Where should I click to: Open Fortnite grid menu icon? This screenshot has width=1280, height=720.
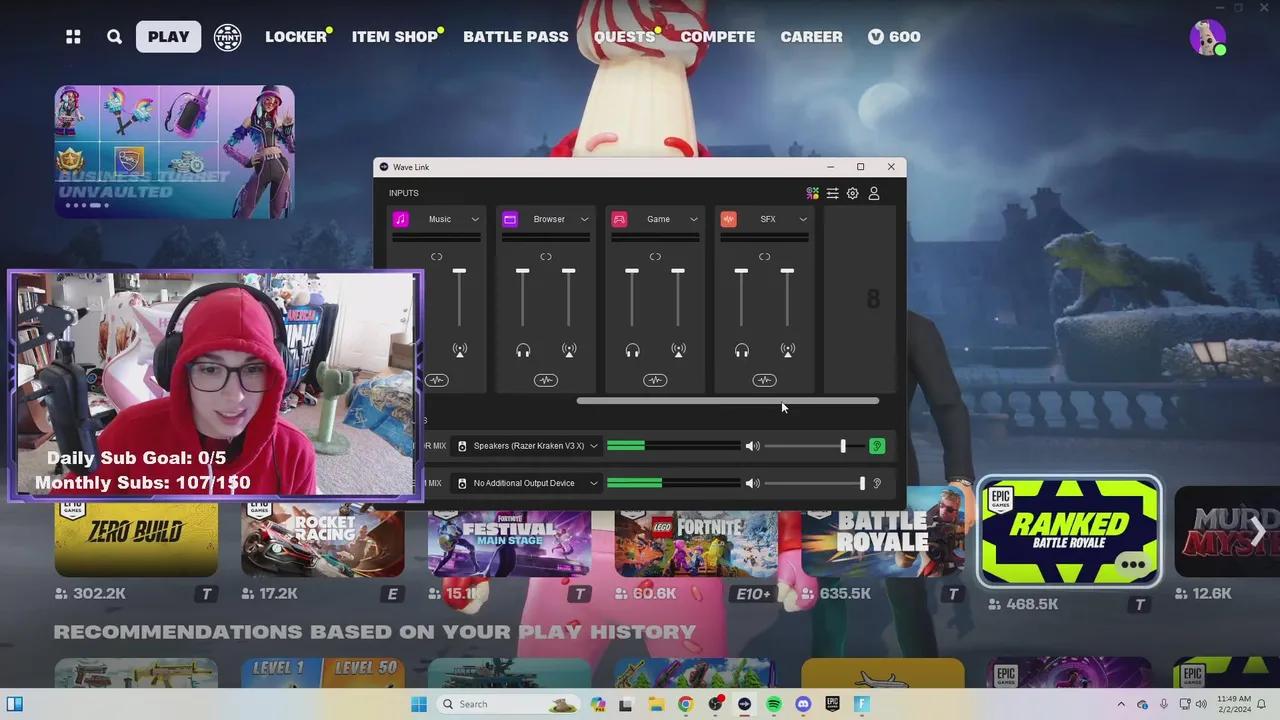(x=73, y=37)
